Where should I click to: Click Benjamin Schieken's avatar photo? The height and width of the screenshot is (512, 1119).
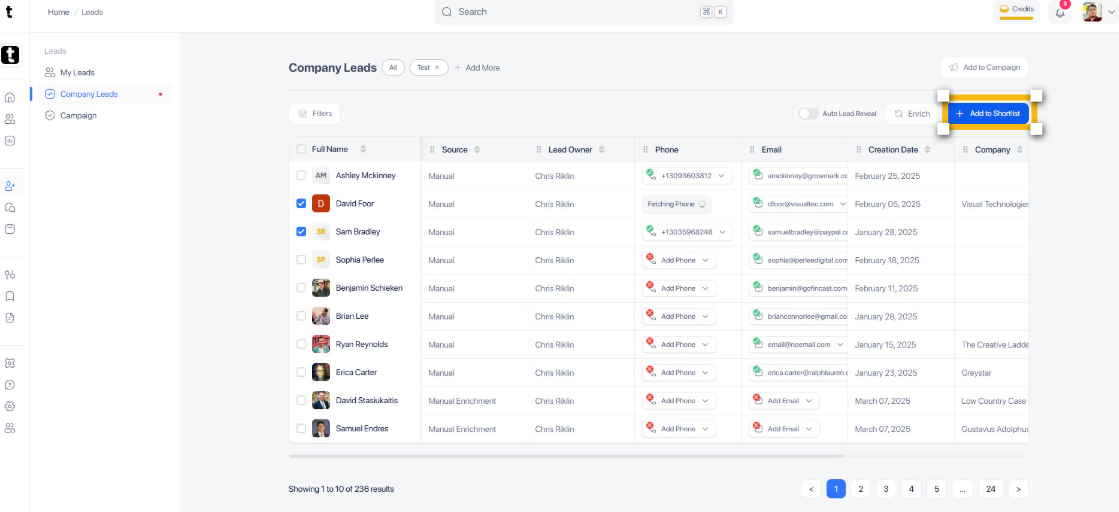pos(321,288)
